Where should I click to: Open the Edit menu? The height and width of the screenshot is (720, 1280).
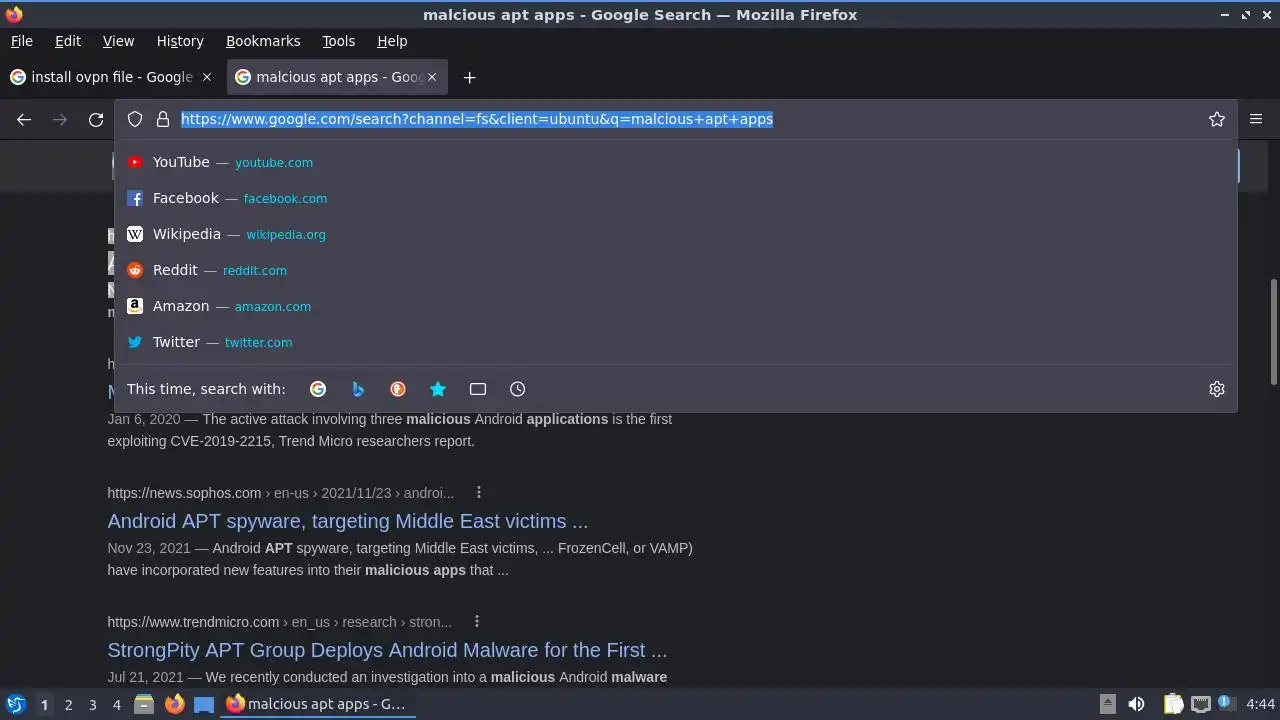(x=68, y=41)
